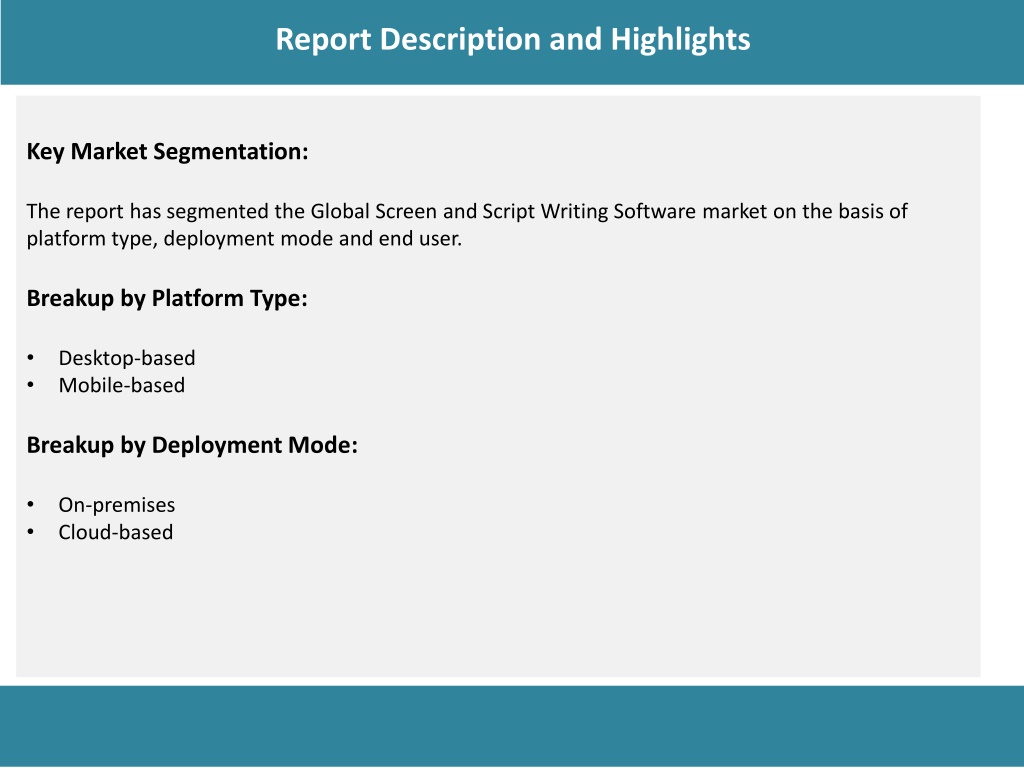
Task: Click the 'On-premises' bullet item
Action: pyautogui.click(x=117, y=505)
